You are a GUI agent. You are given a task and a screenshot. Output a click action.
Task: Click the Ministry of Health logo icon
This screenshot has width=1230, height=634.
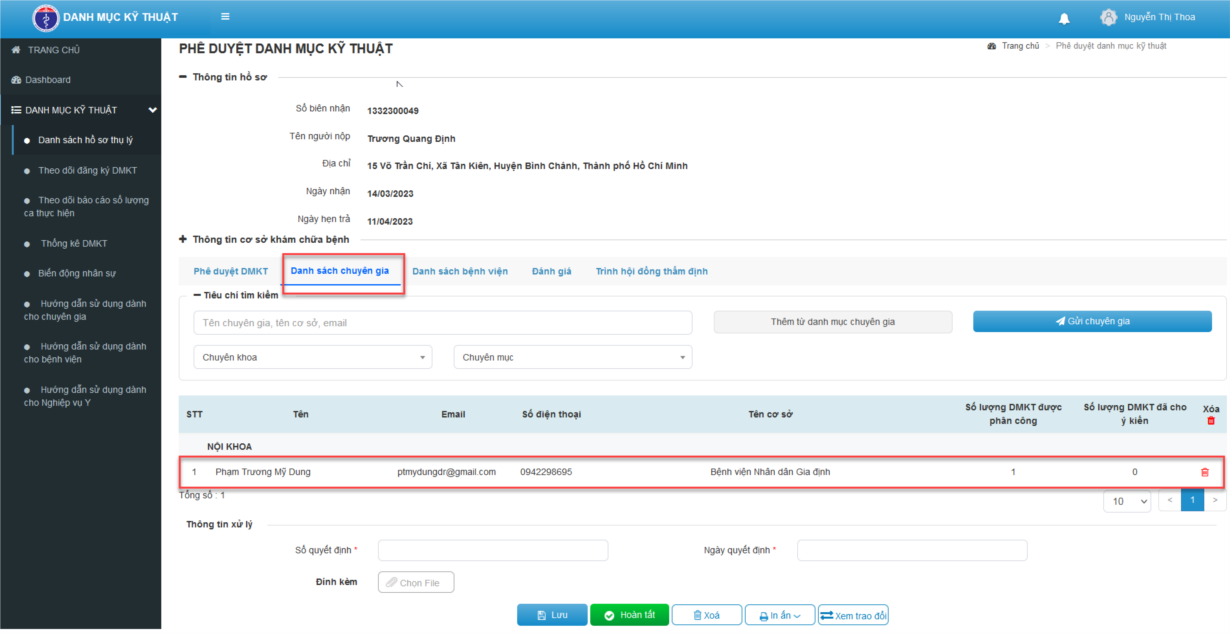(x=46, y=18)
